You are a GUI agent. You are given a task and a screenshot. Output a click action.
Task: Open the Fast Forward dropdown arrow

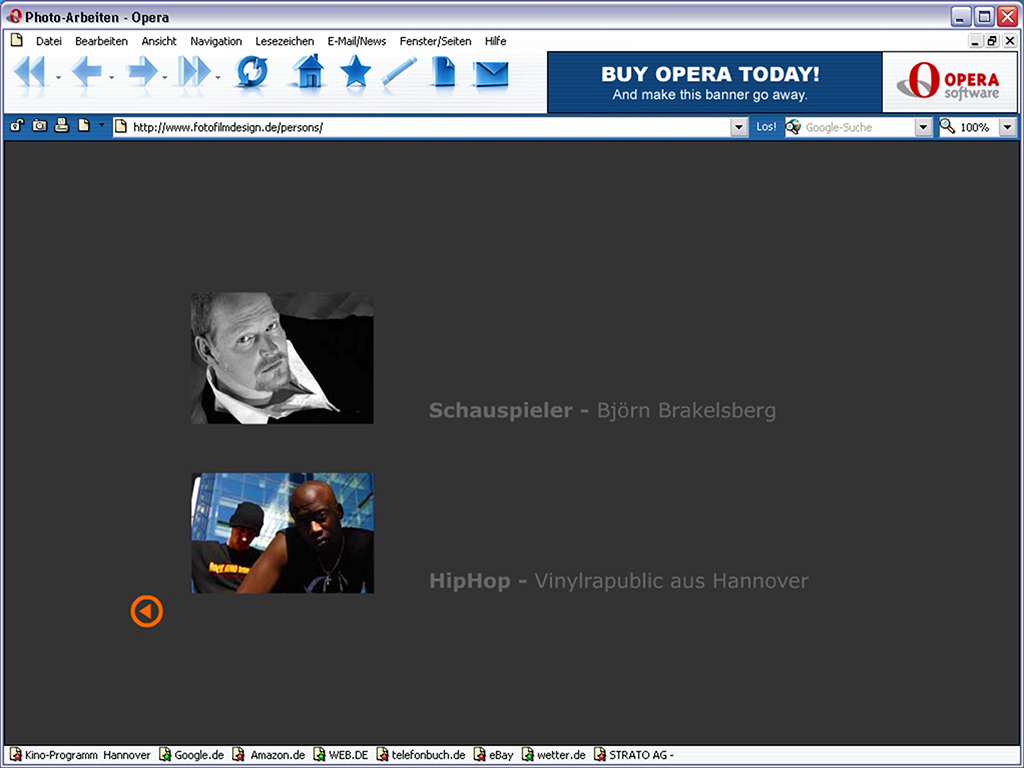218,78
